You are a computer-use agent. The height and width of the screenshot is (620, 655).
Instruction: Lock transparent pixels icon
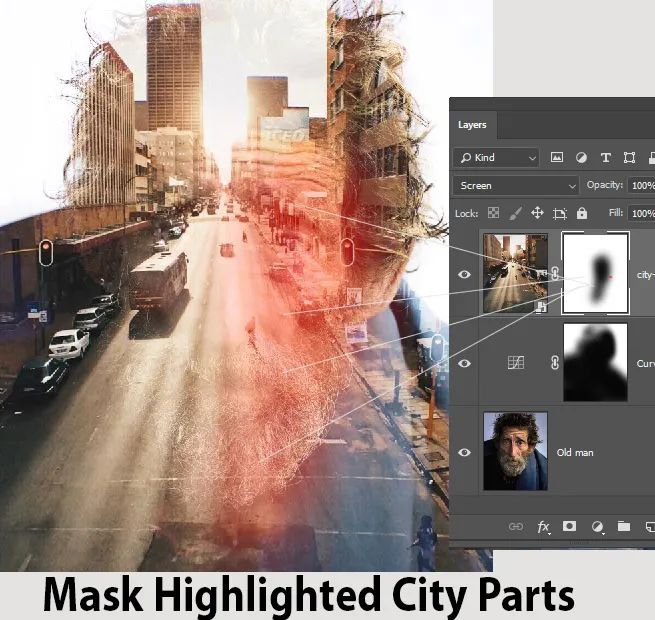(x=493, y=213)
